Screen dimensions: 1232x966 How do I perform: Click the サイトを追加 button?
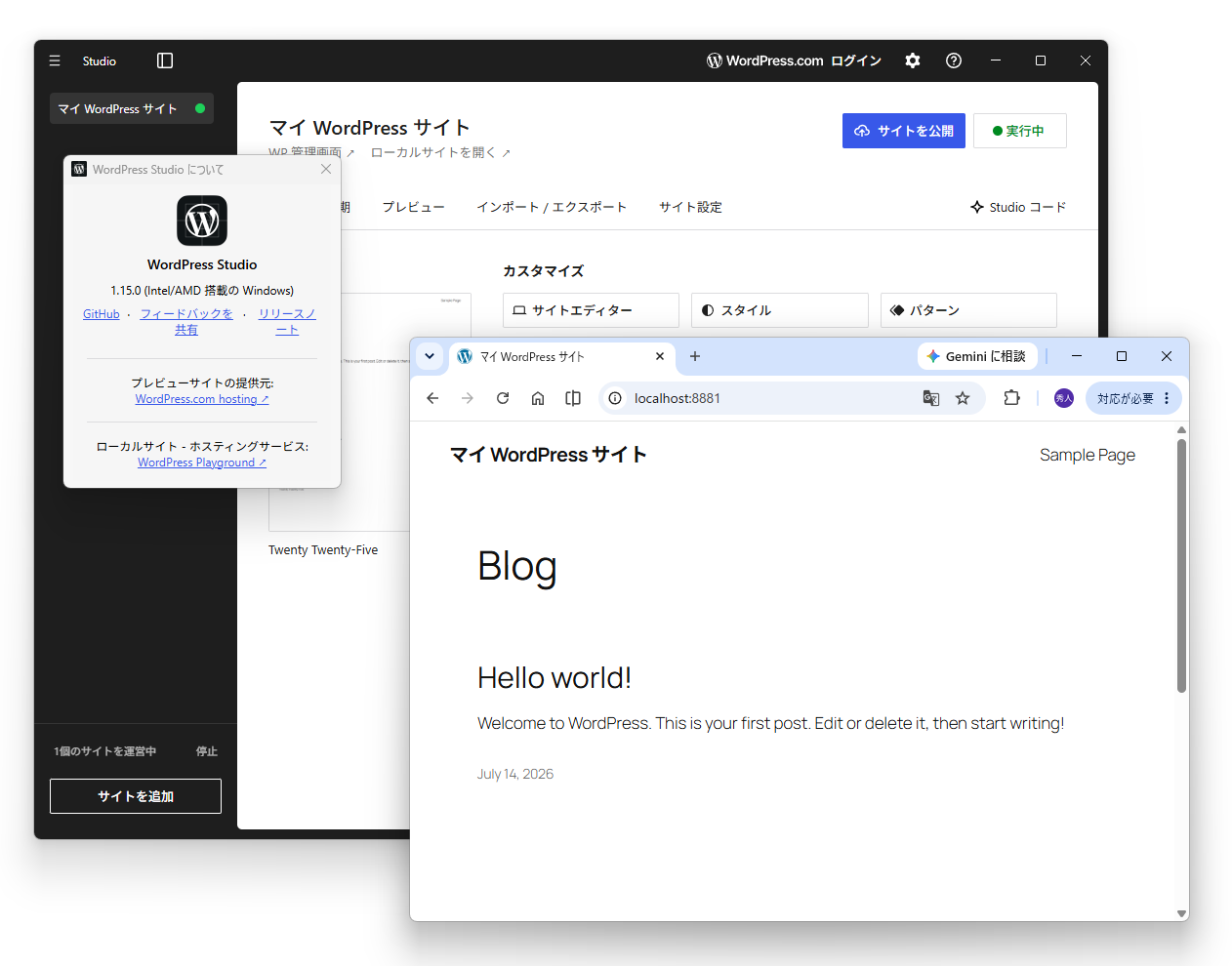point(136,796)
